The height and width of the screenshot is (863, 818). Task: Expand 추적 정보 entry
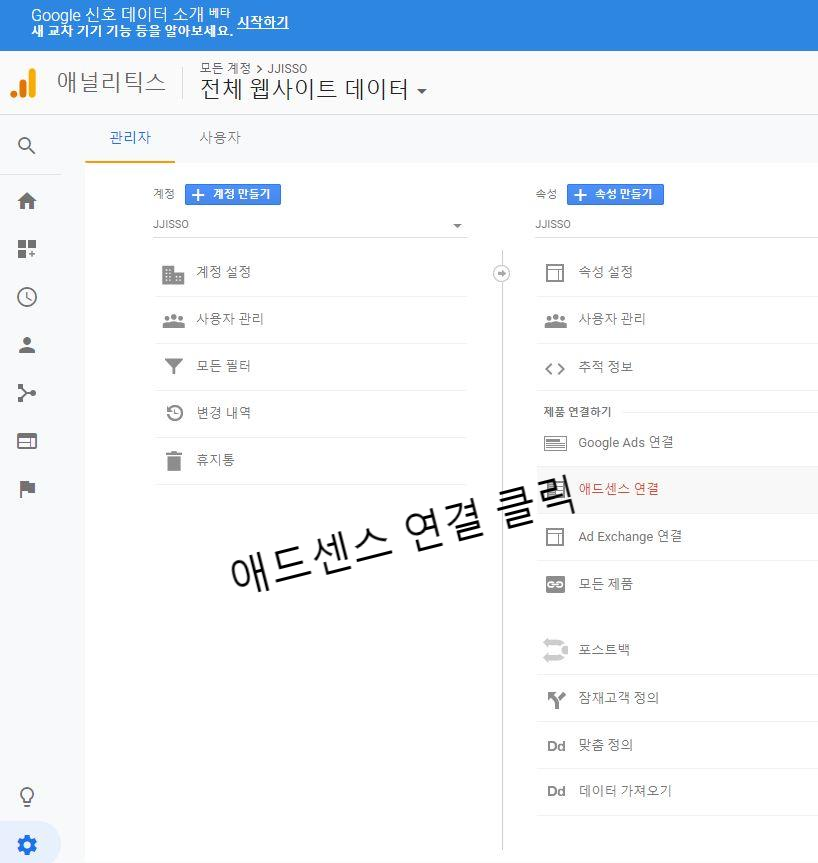tap(677, 367)
